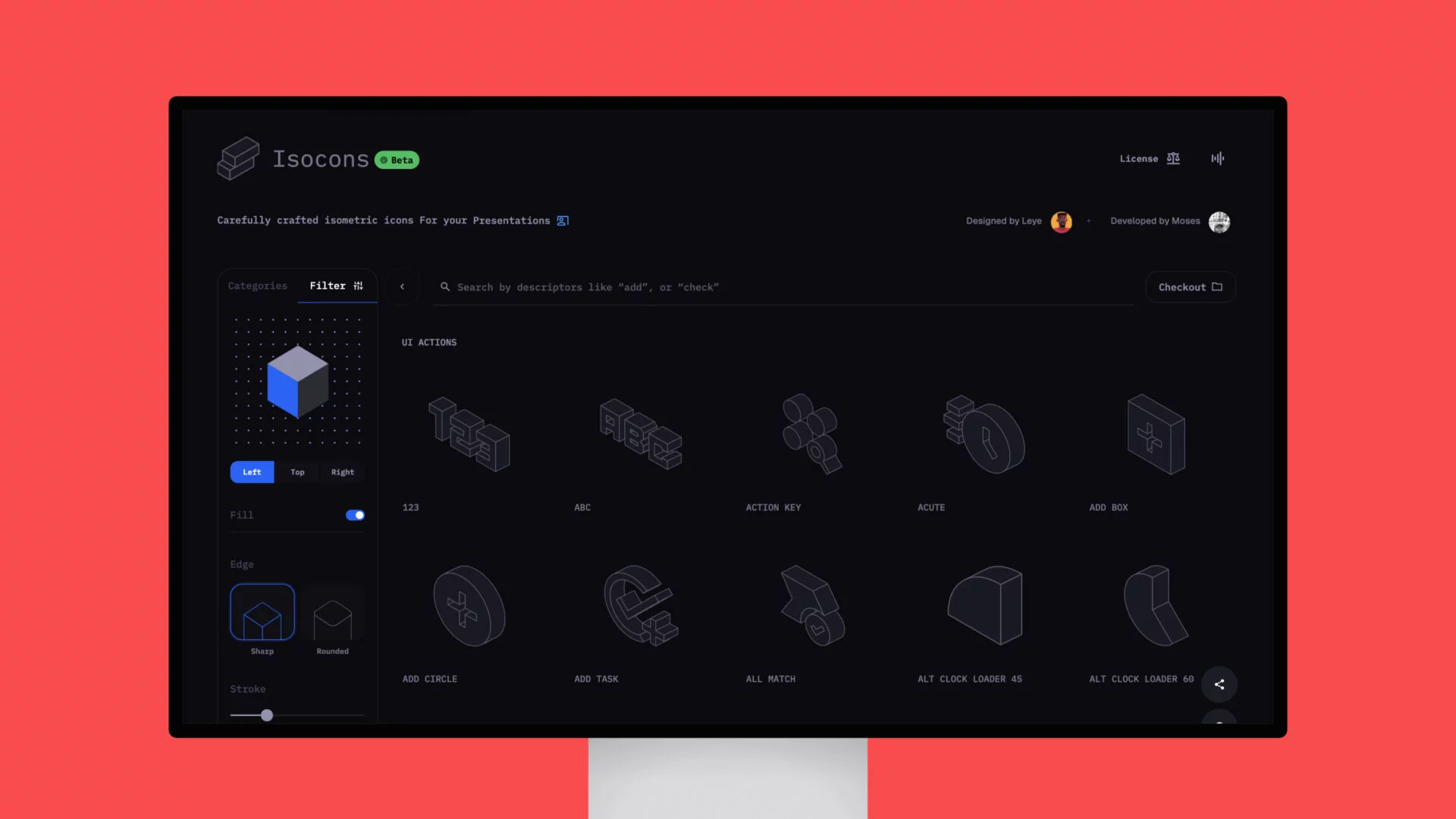Screen dimensions: 1456x819
Task: Switch to the Categories tab
Action: (x=257, y=285)
